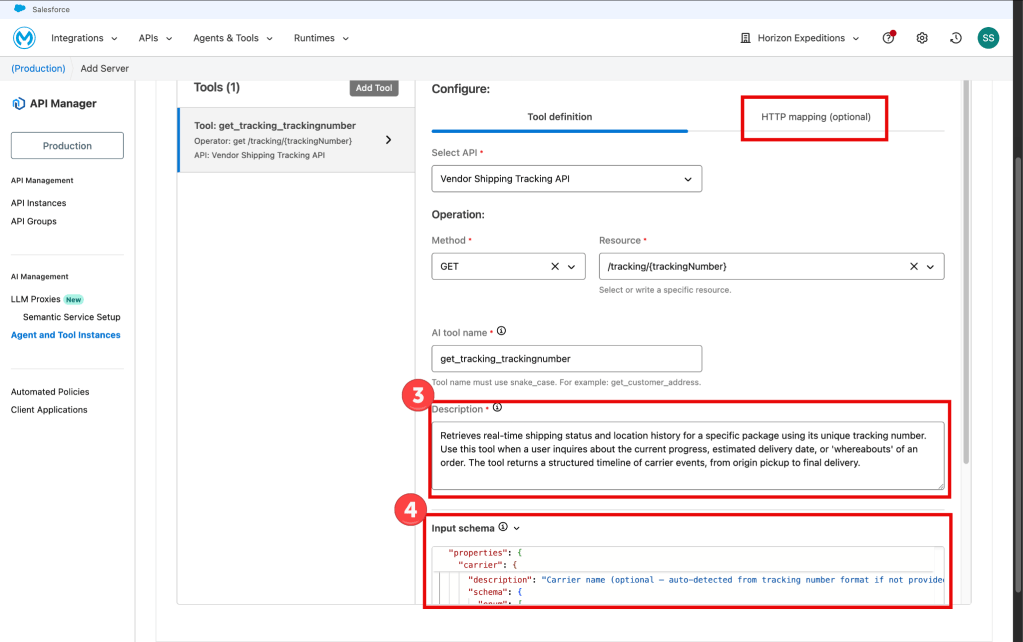This screenshot has height=642, width=1023.
Task: Click the Add Tool button
Action: coord(374,88)
